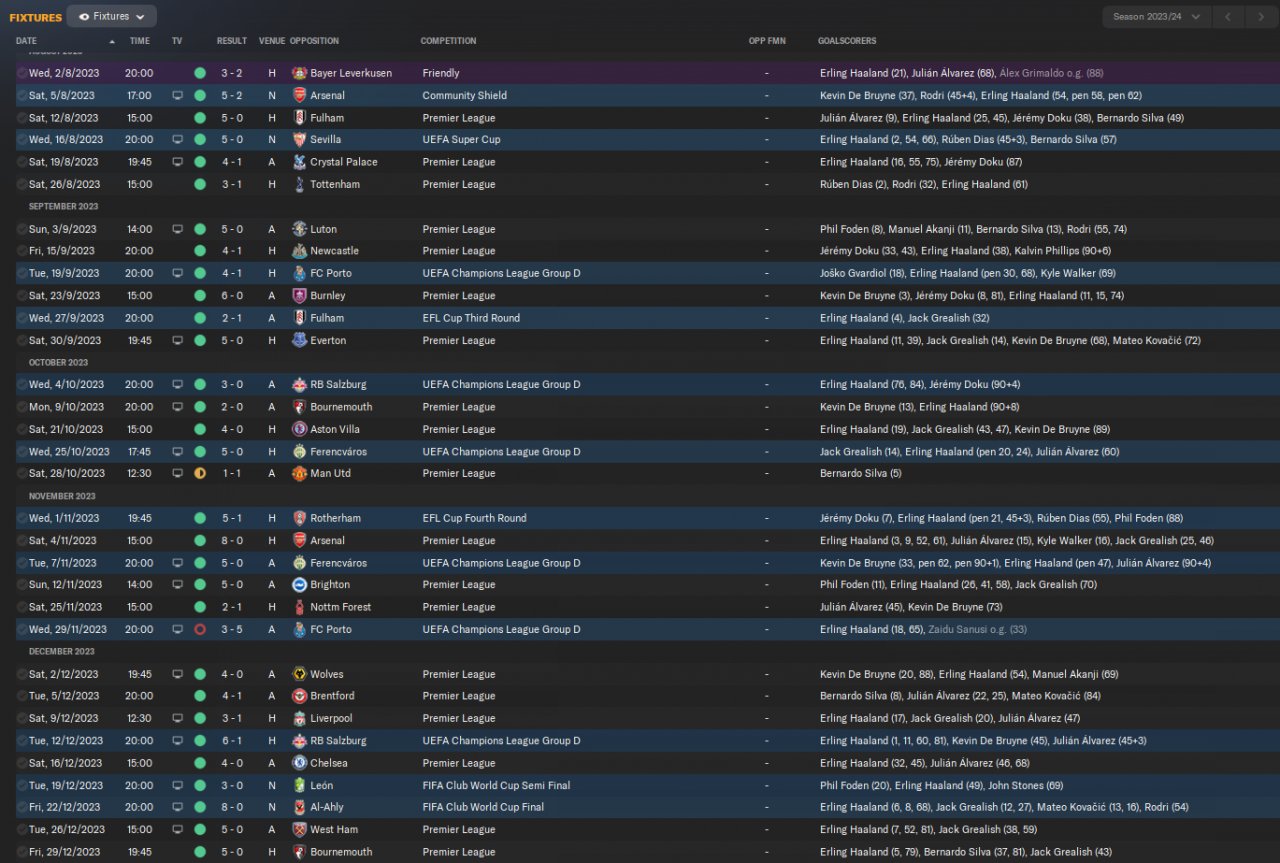Click the Nottm Forest club badge
This screenshot has width=1280, height=863.
(299, 607)
